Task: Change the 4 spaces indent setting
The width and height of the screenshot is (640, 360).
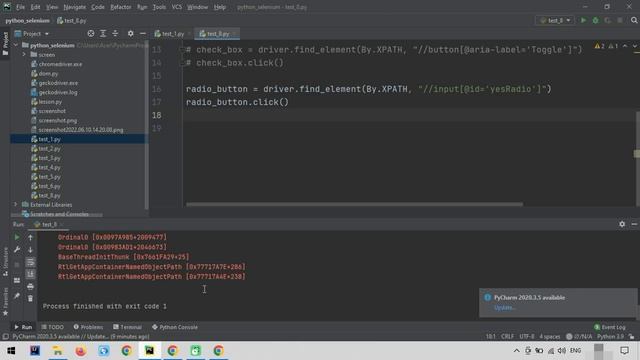Action: click(x=550, y=337)
